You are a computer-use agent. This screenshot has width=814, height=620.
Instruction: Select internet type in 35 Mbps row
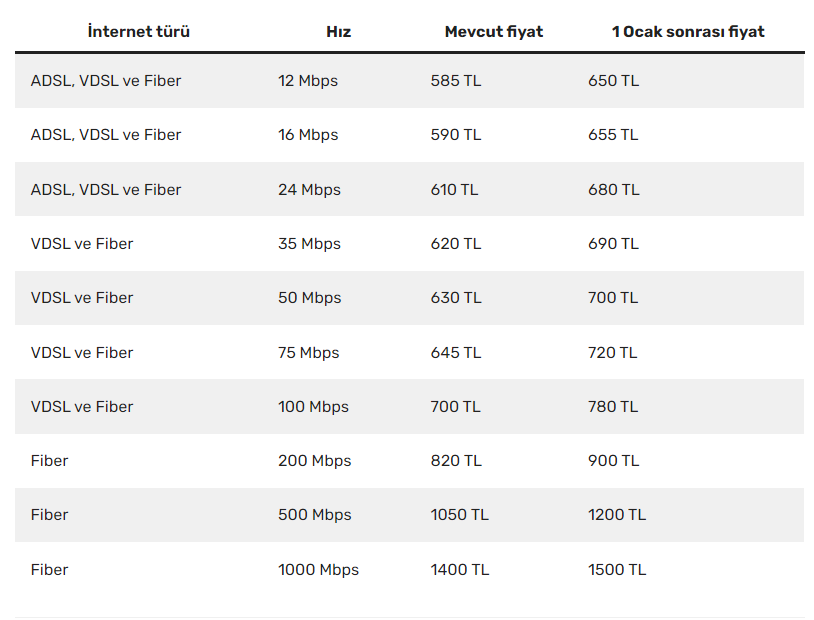pyautogui.click(x=82, y=244)
